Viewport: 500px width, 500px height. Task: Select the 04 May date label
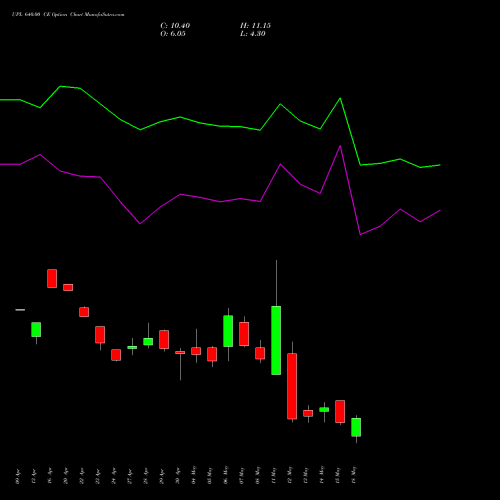tap(194, 475)
